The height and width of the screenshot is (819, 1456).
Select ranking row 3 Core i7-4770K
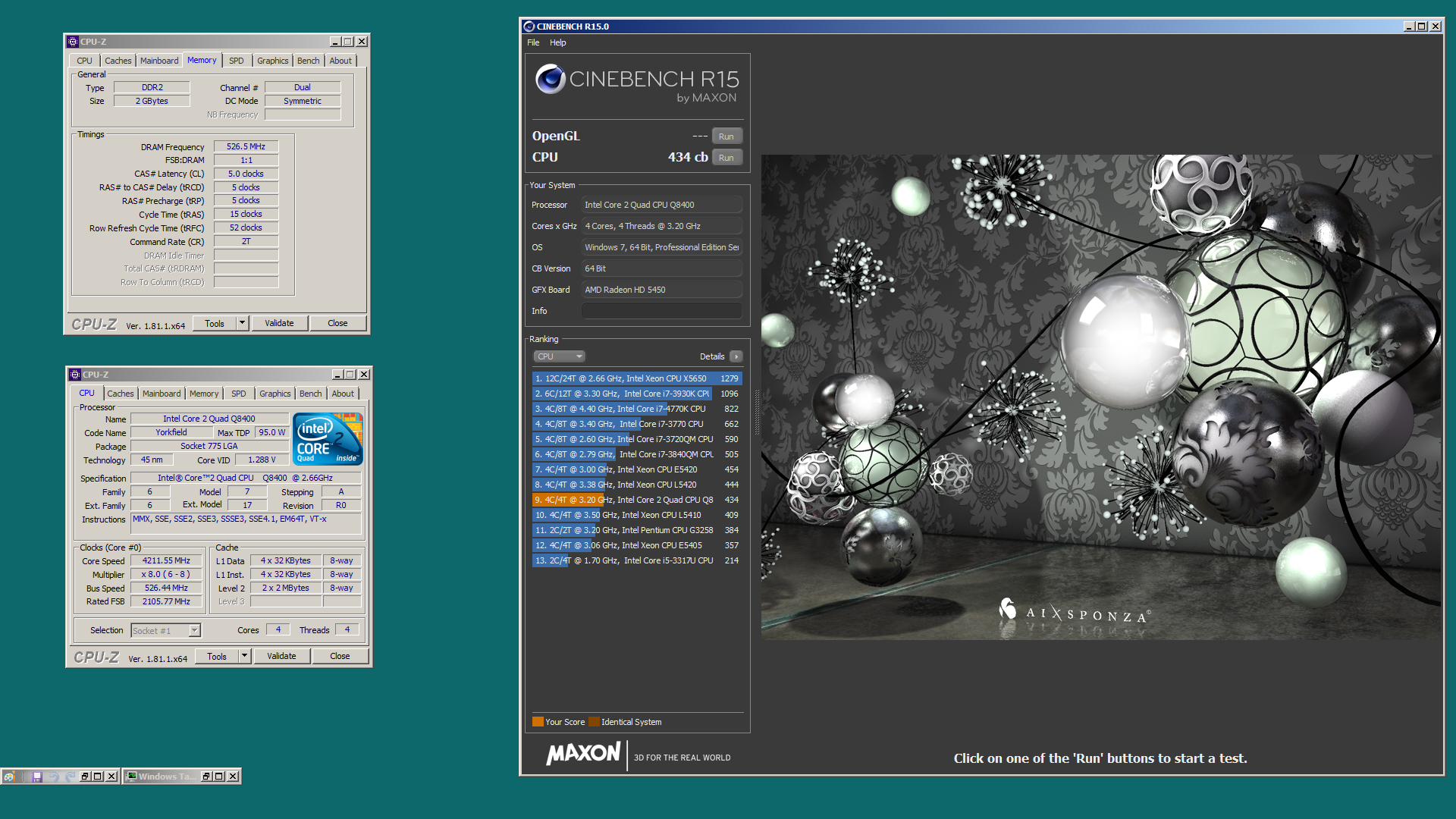(x=636, y=409)
